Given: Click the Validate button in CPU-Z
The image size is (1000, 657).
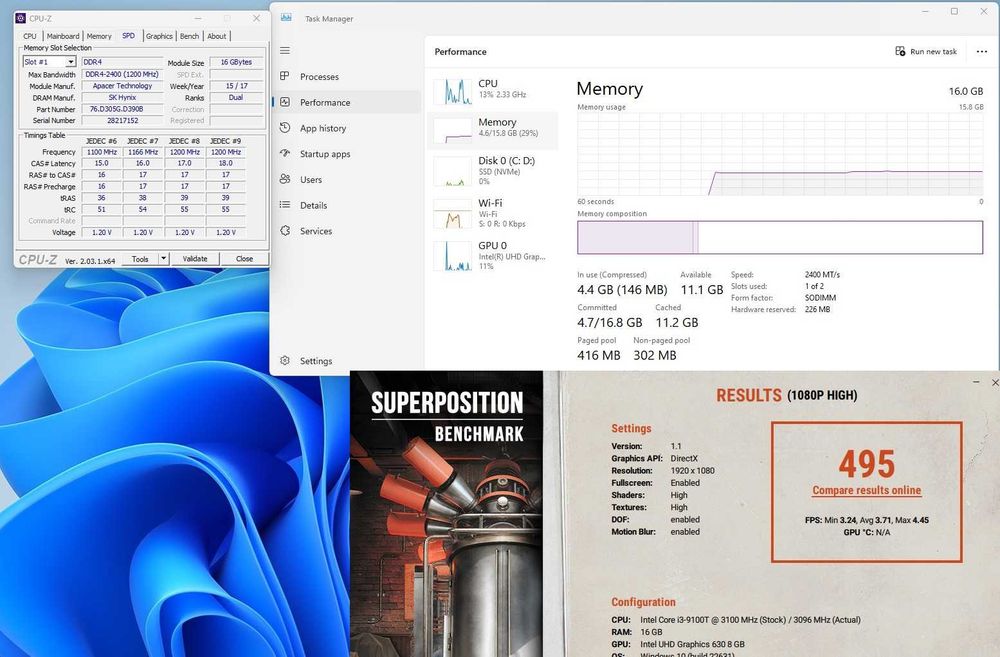Looking at the screenshot, I should pyautogui.click(x=195, y=258).
